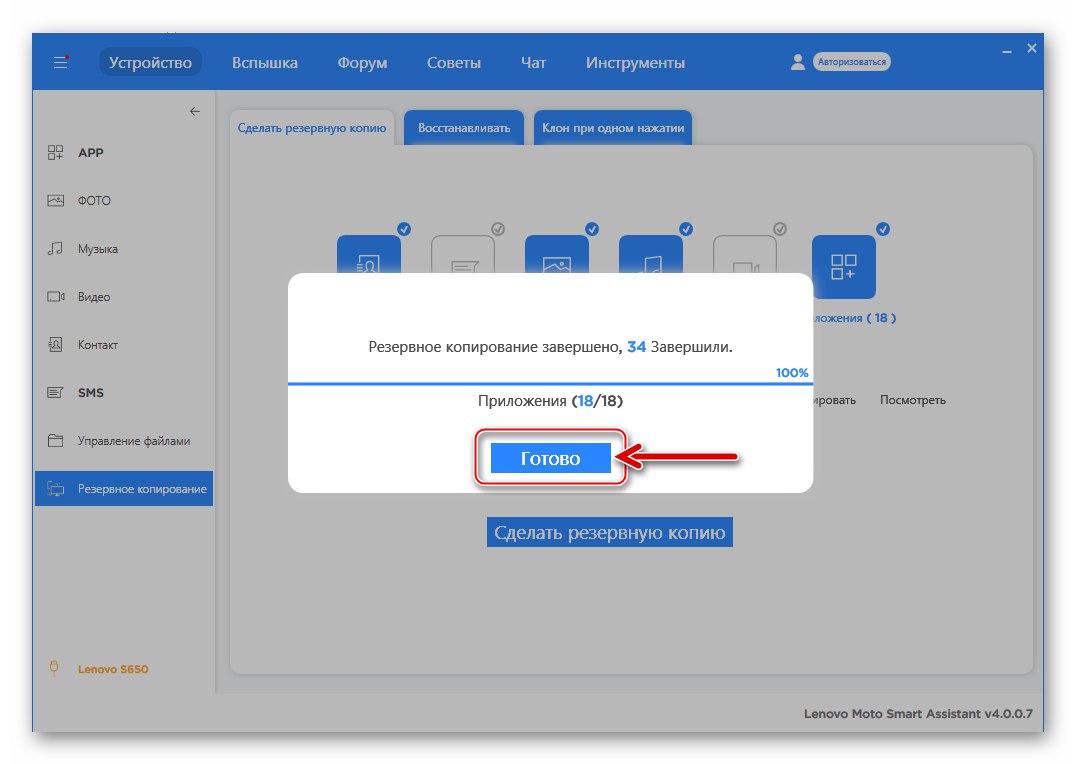Click the SMS message icon in sidebar

[x=55, y=393]
